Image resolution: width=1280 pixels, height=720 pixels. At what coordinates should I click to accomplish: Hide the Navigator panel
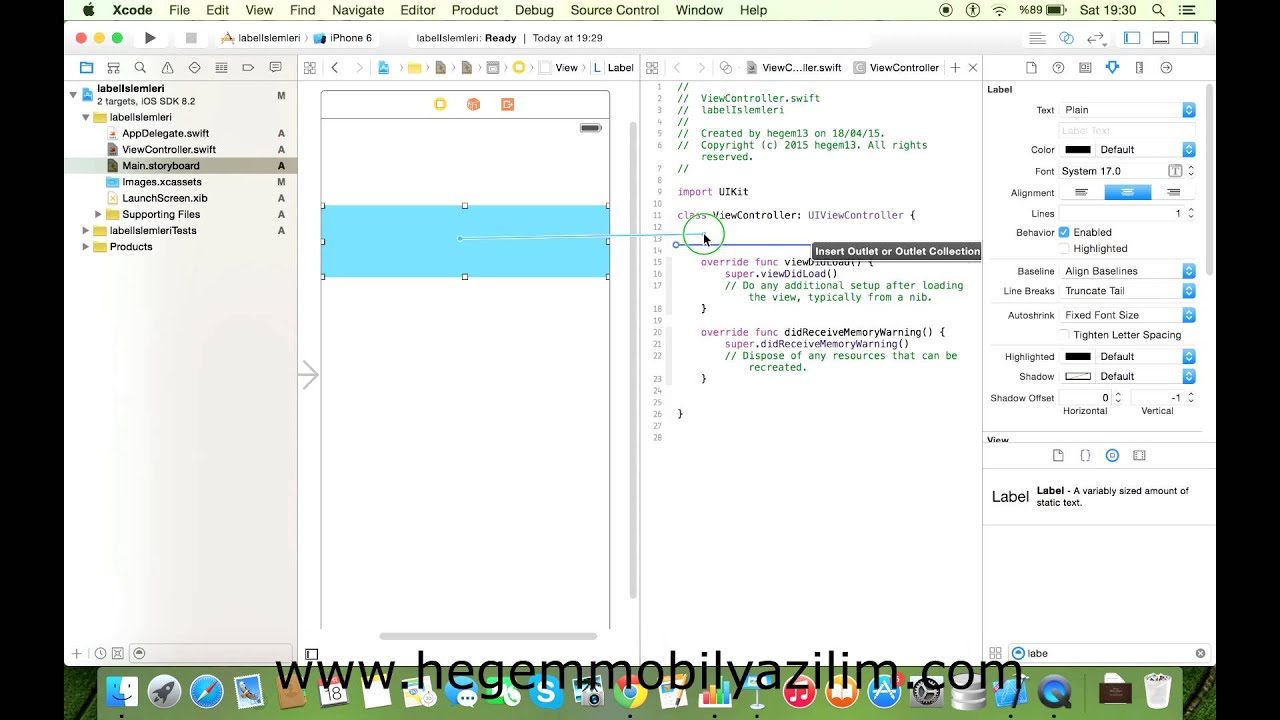(1132, 38)
